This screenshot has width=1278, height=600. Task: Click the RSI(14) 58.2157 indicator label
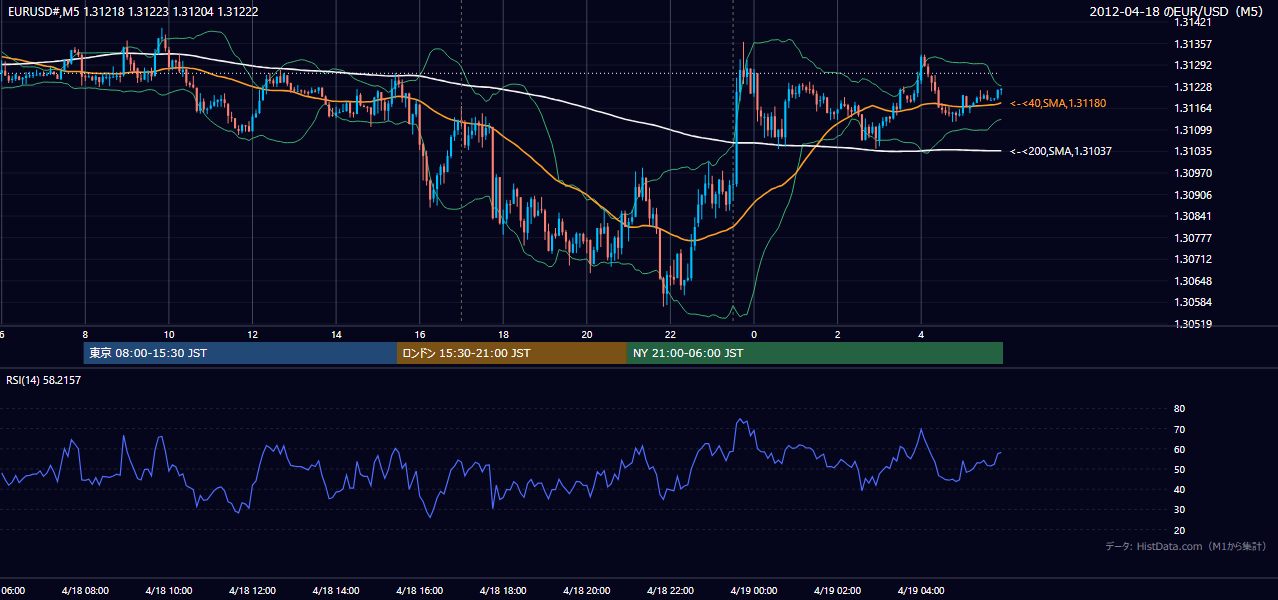click(x=44, y=380)
